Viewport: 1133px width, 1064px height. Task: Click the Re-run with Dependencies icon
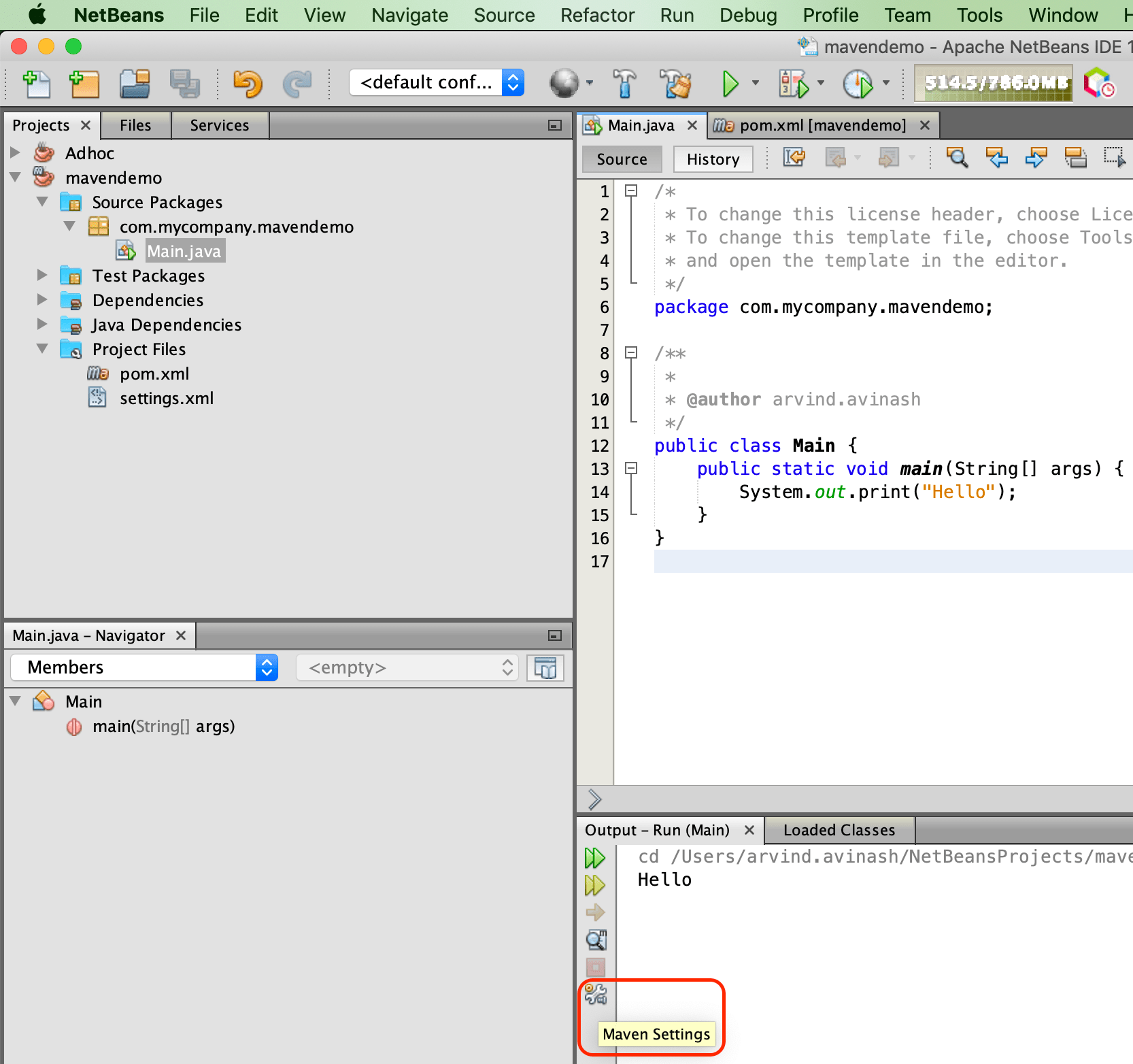[x=595, y=885]
